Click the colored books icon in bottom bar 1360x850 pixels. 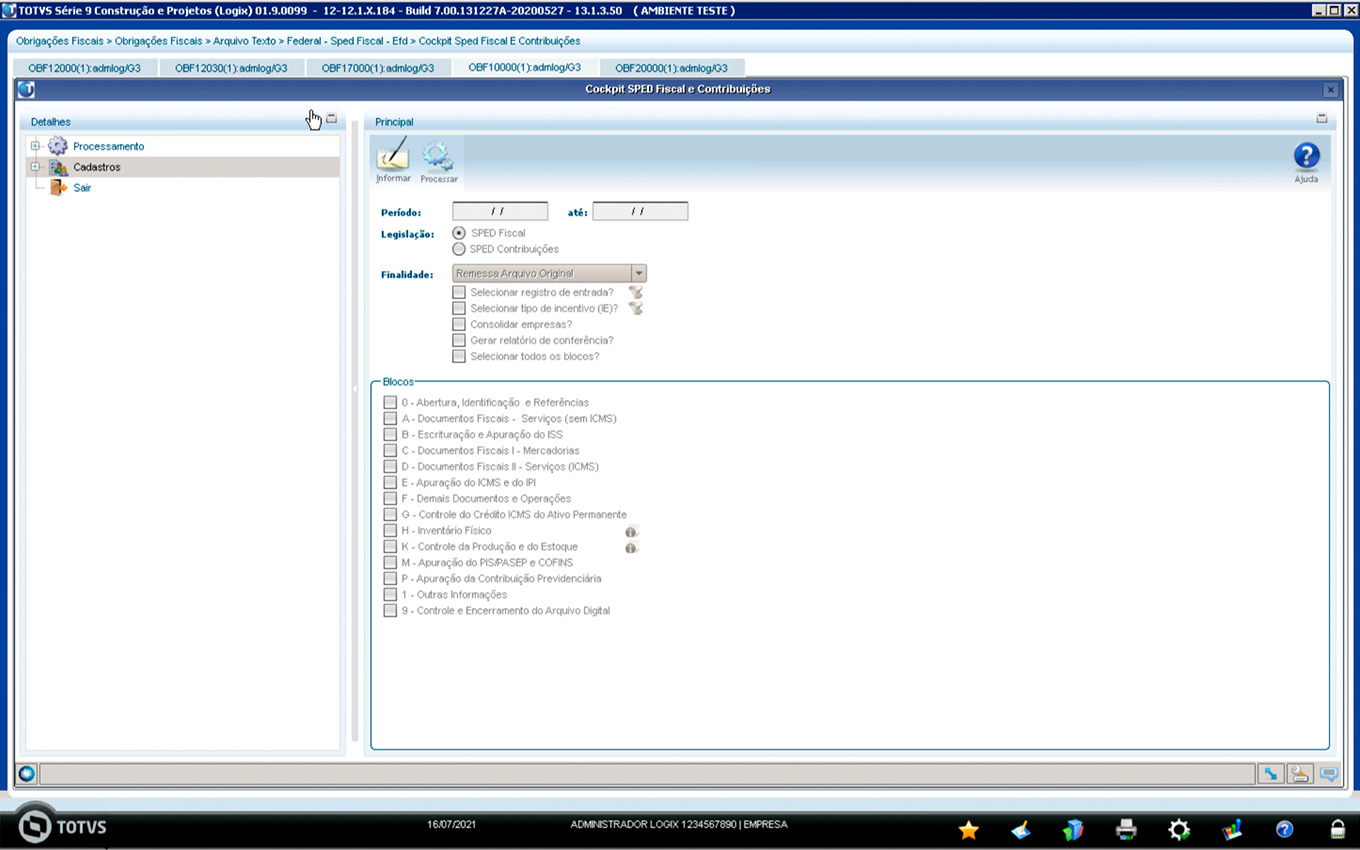click(1073, 829)
